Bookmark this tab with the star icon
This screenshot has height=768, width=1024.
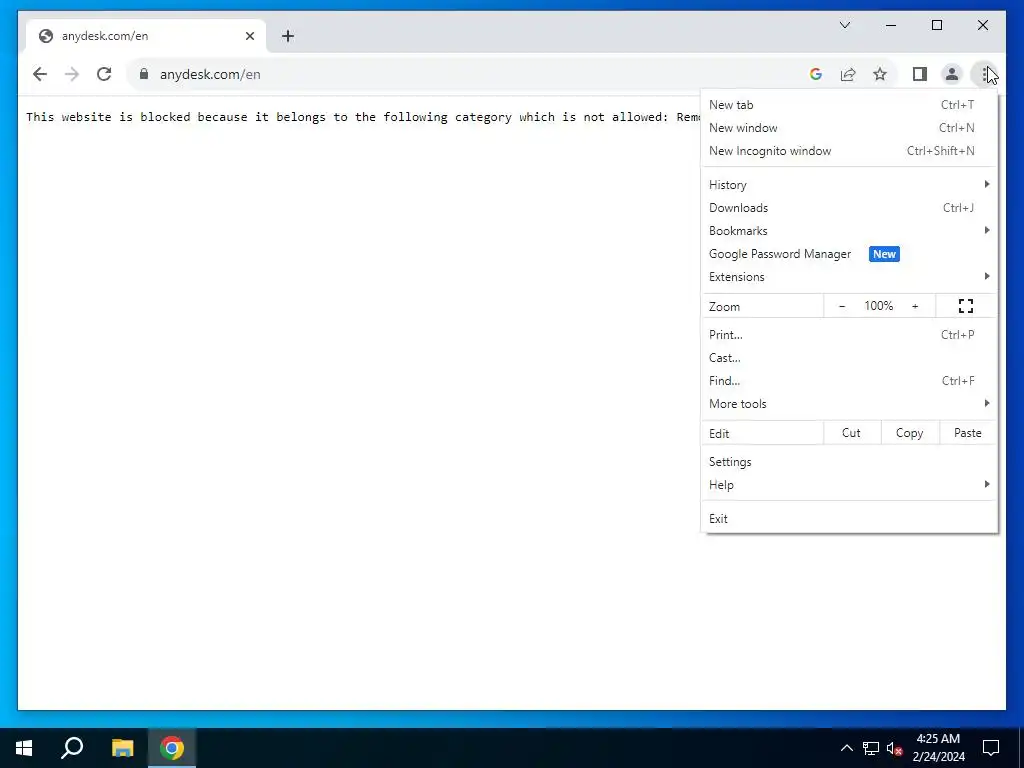click(880, 74)
